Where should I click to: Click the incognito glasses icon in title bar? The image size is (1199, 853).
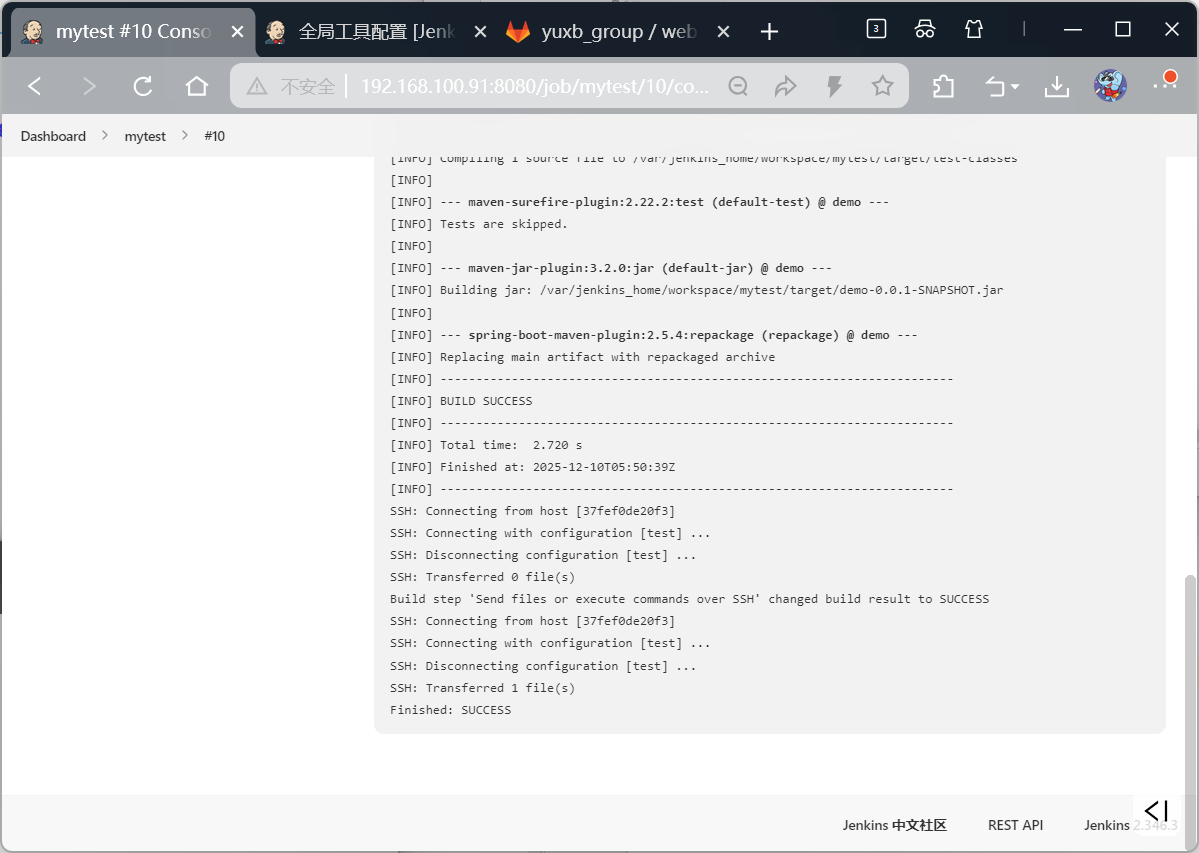coord(924,29)
